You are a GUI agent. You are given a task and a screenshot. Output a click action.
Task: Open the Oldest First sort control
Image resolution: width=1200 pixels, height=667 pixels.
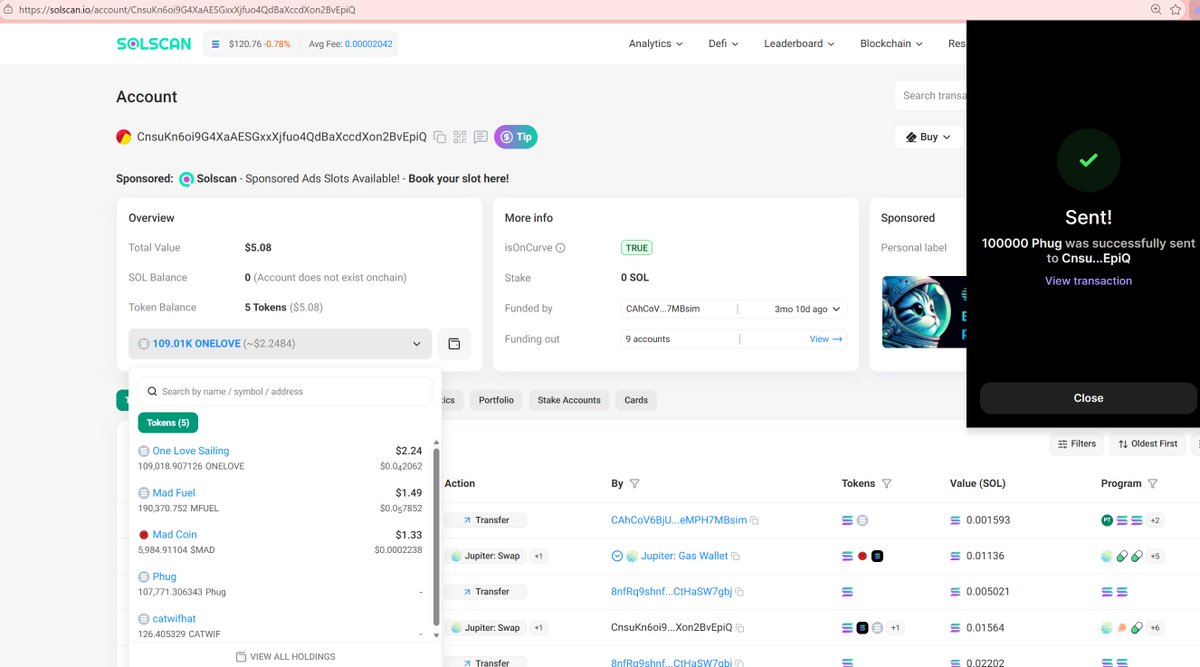pyautogui.click(x=1150, y=444)
